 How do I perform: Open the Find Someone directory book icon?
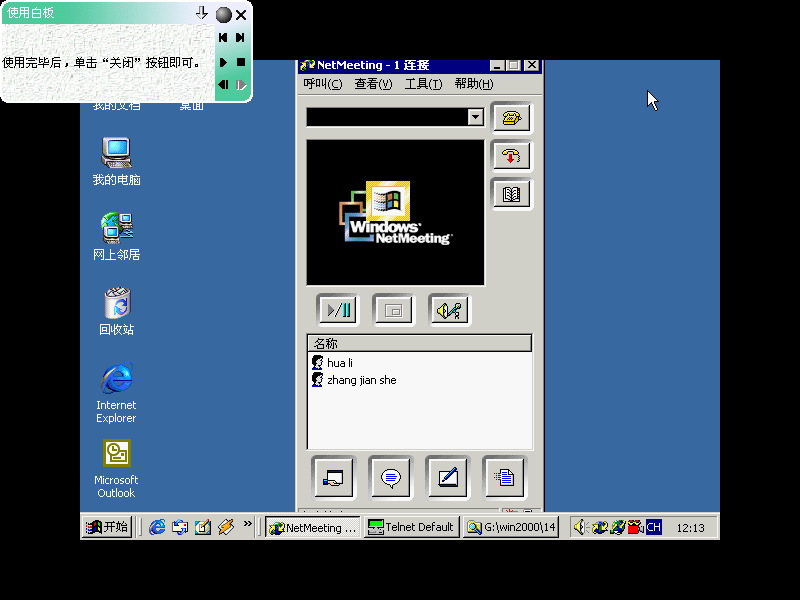click(x=512, y=194)
